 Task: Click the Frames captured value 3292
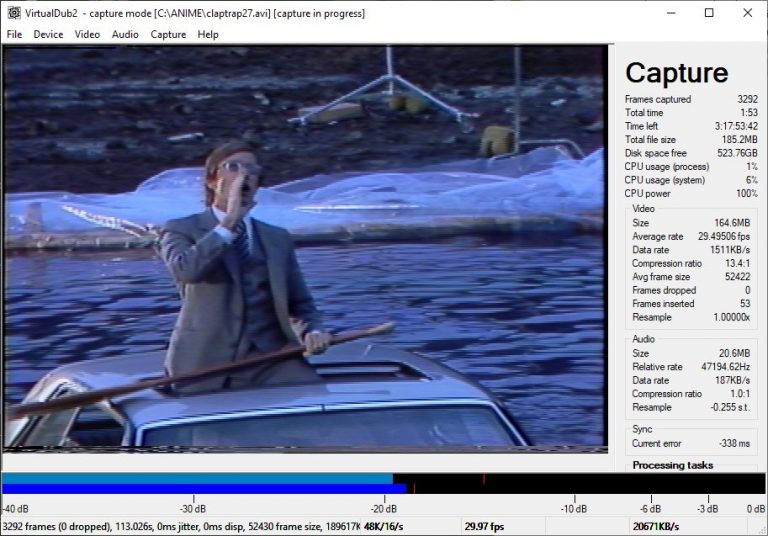point(747,99)
